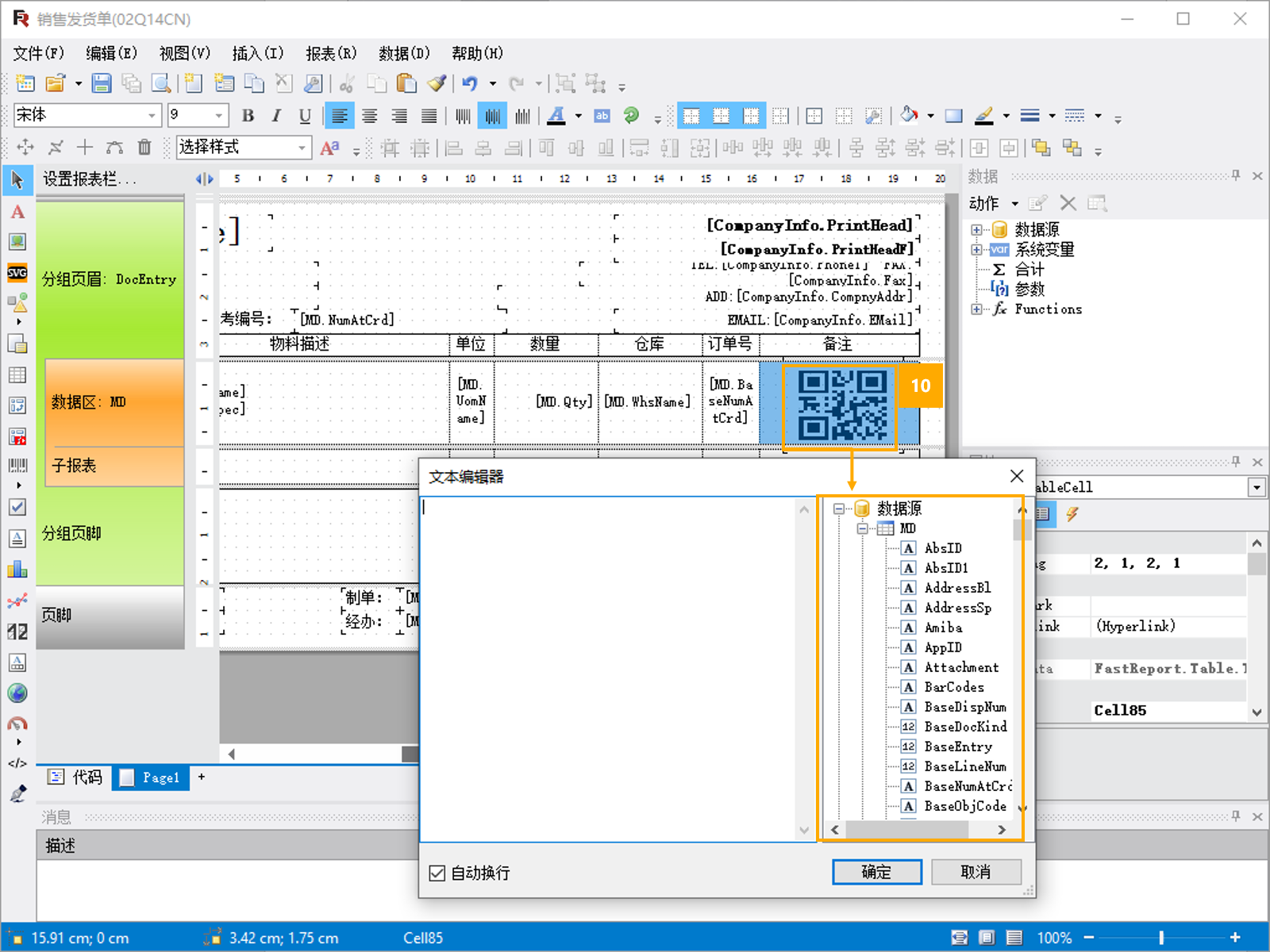The width and height of the screenshot is (1270, 952).
Task: Select the map globe object tool
Action: click(x=17, y=693)
